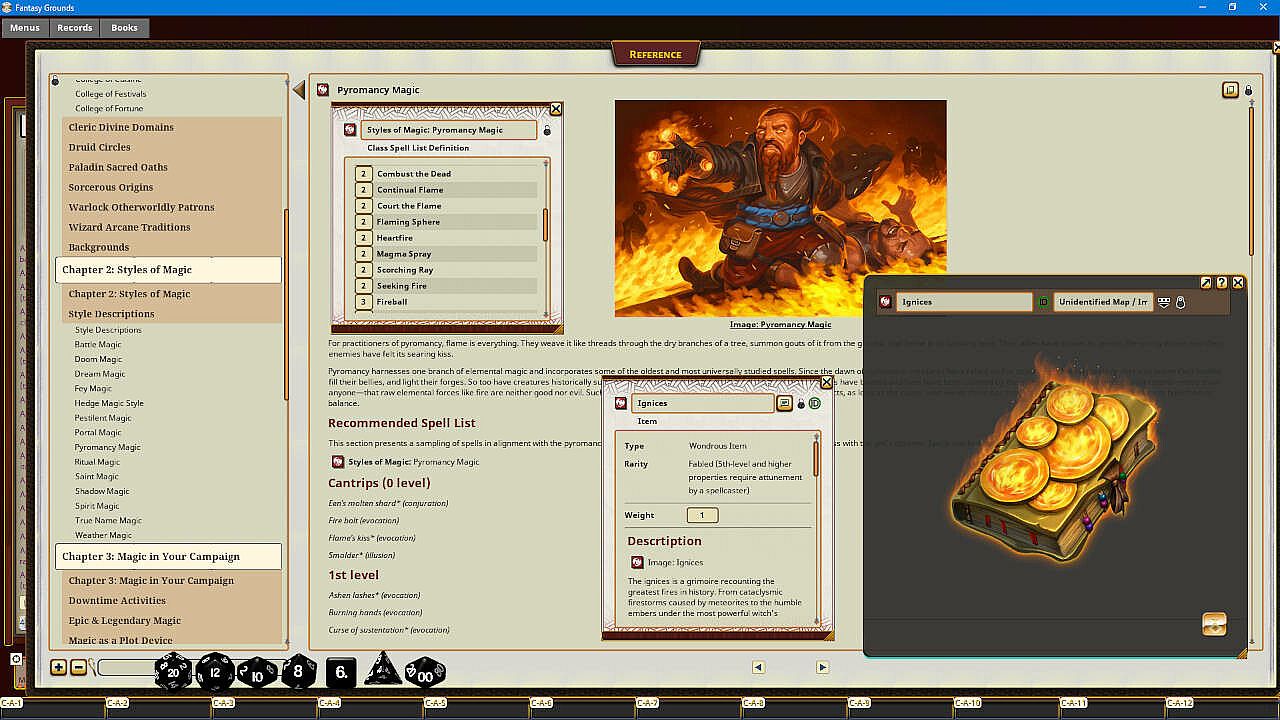This screenshot has width=1280, height=720.
Task: Roll the d8 die
Action: [298, 672]
